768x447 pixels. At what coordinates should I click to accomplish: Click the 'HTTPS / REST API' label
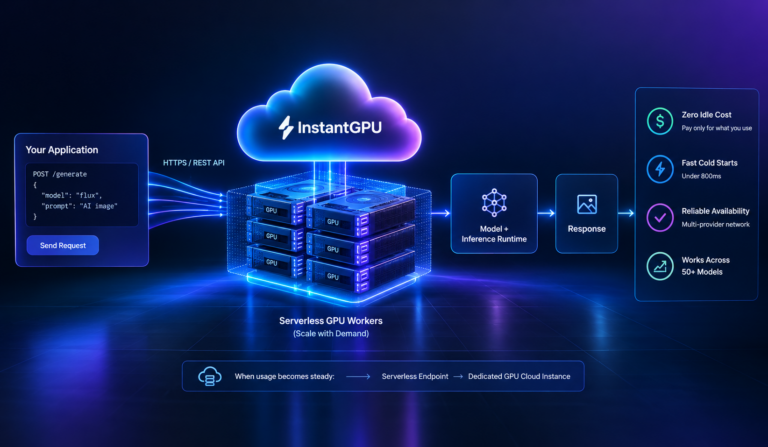click(193, 163)
